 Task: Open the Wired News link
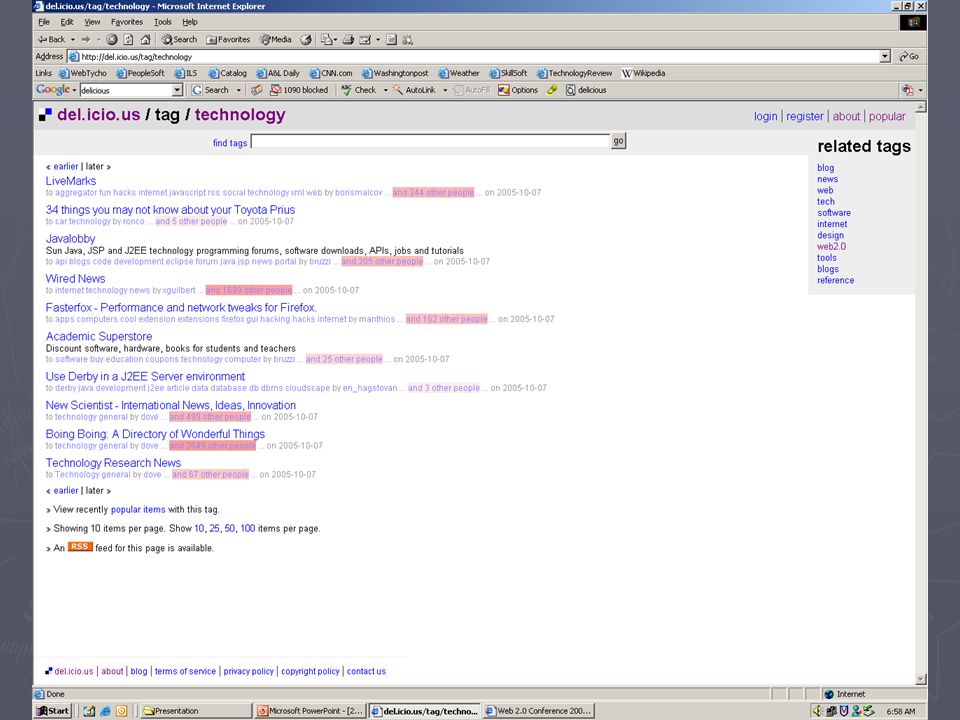[x=75, y=279]
